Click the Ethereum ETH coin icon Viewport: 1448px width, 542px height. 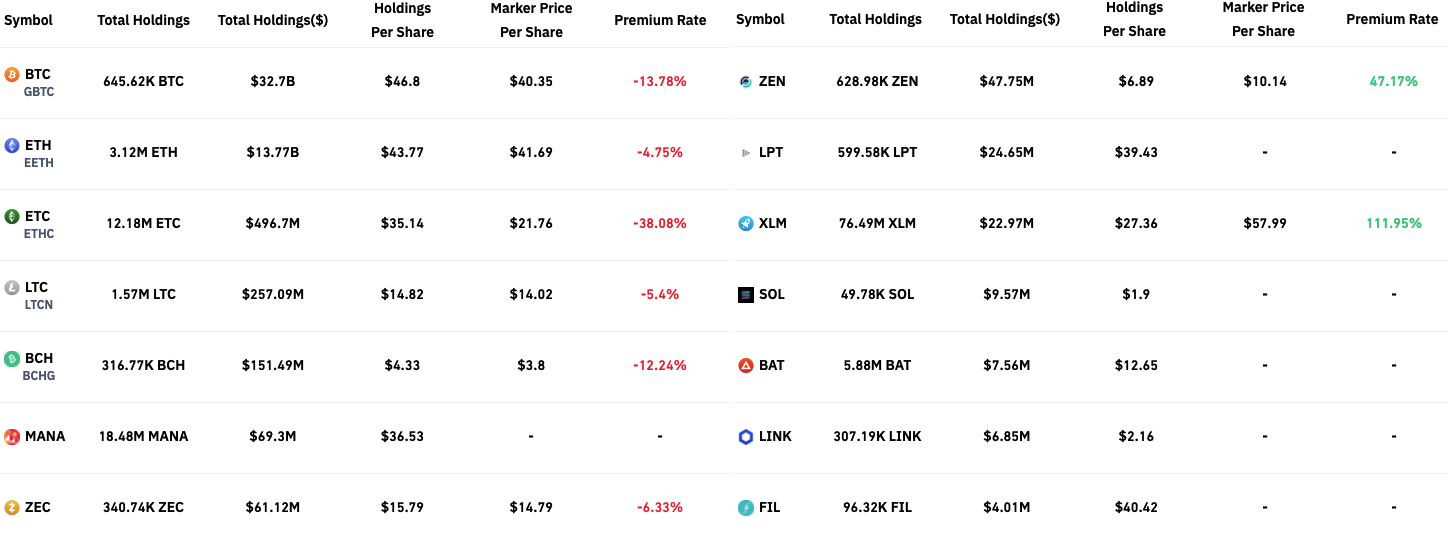(x=12, y=146)
